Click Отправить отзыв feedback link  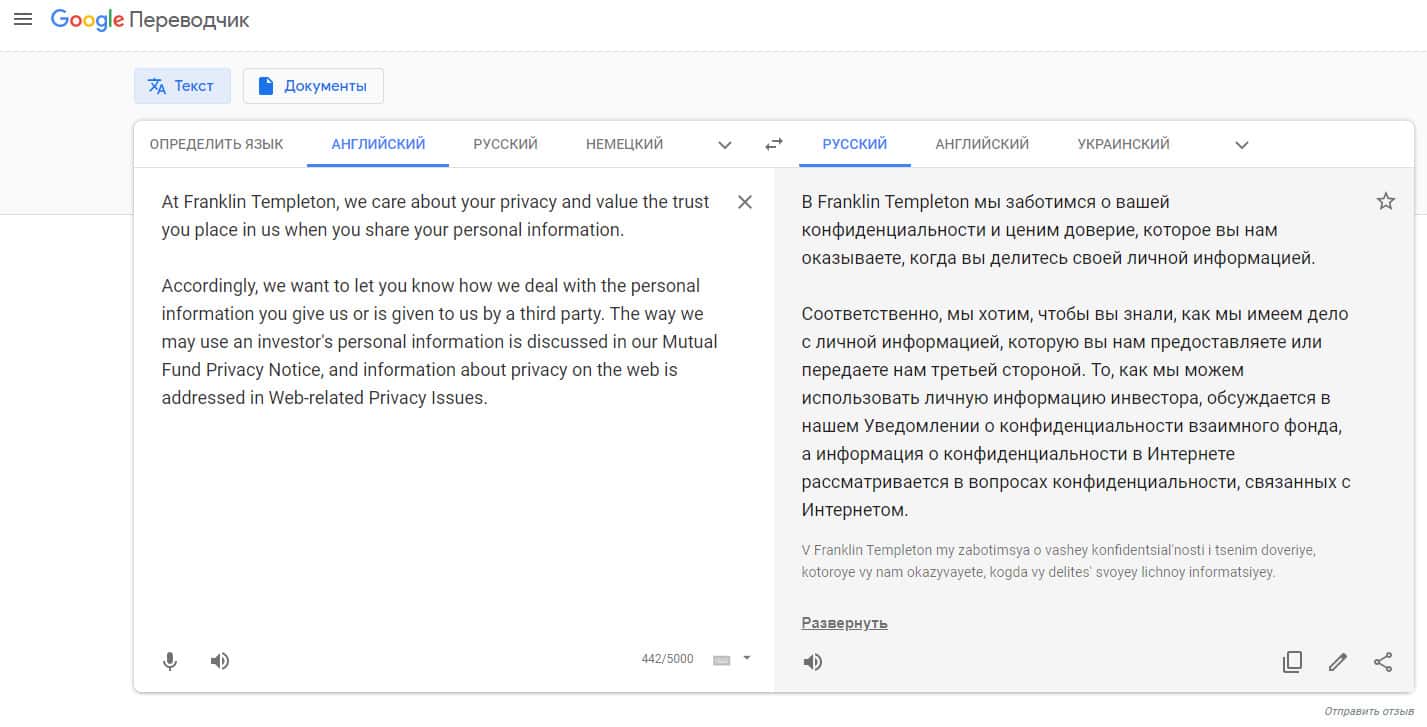(1369, 711)
